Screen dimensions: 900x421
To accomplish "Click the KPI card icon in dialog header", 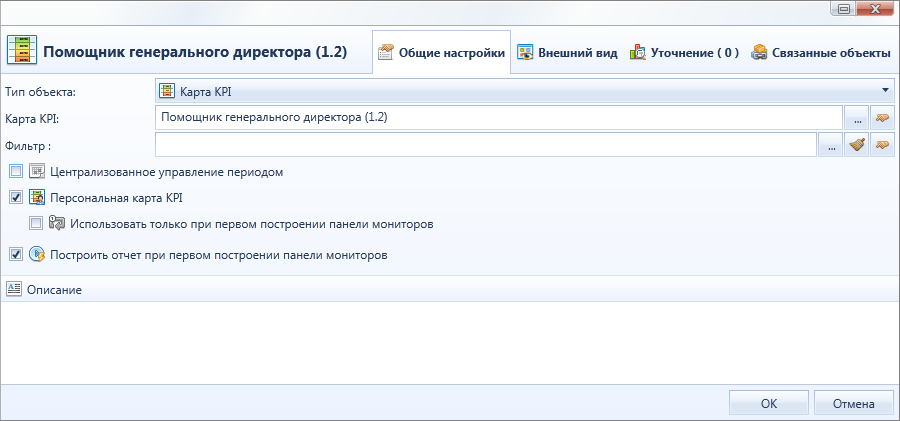I will coord(21,51).
